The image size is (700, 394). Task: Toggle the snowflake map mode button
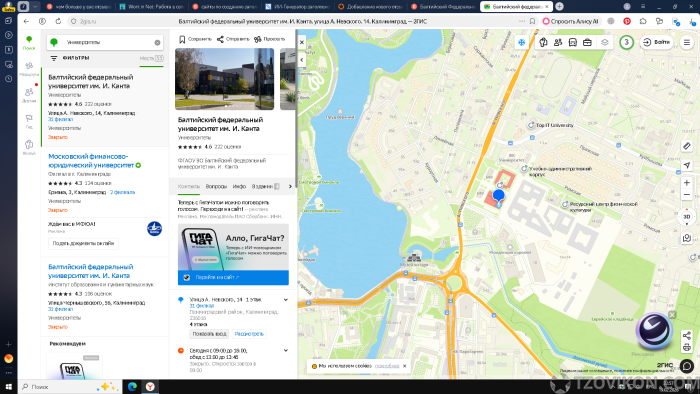[x=521, y=42]
